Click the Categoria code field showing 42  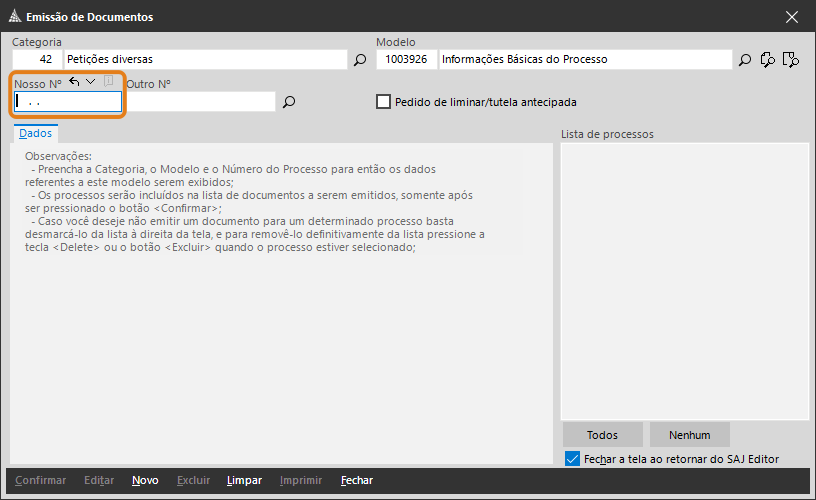coord(36,60)
